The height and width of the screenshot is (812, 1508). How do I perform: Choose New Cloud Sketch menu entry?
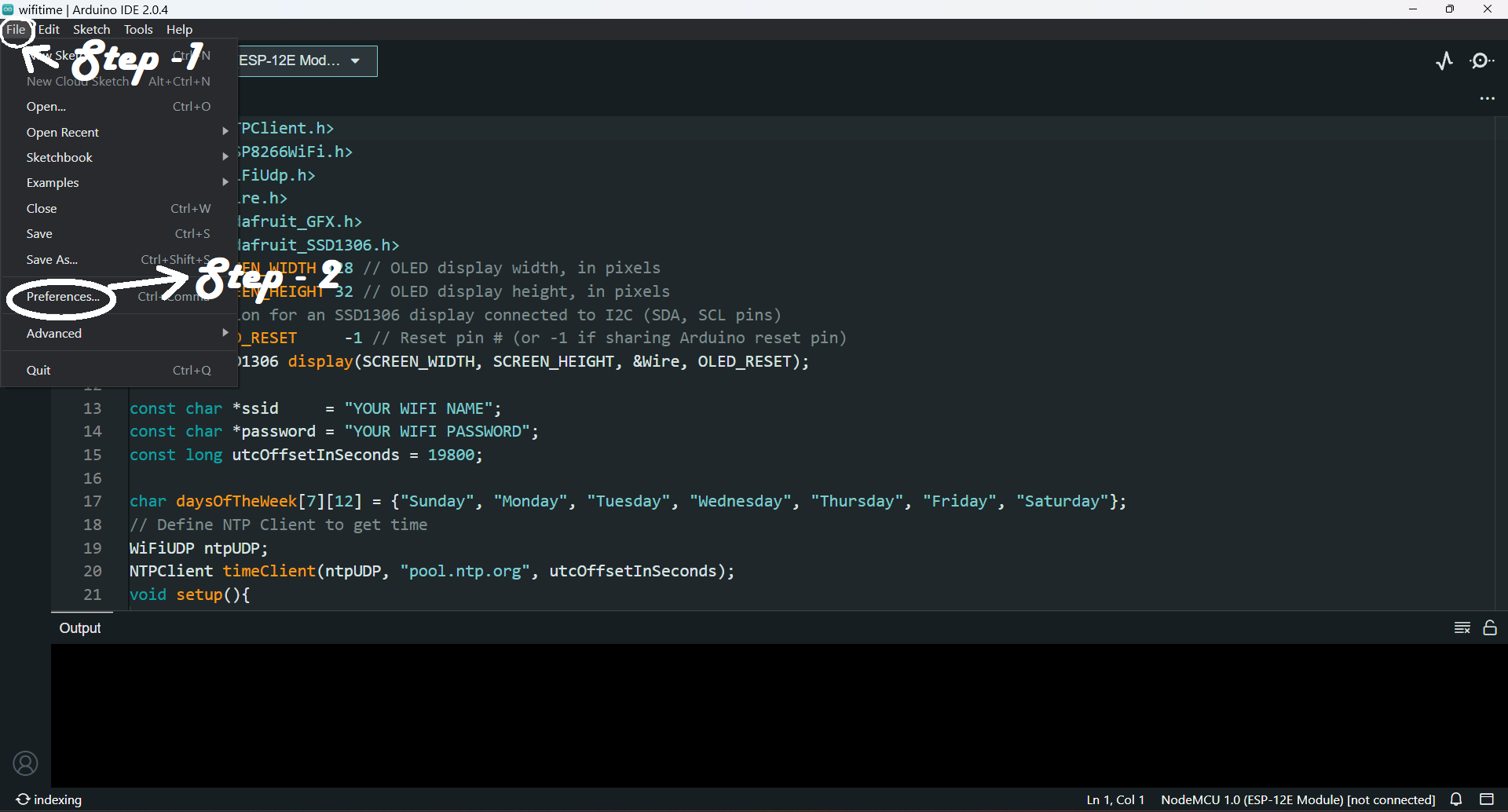119,81
